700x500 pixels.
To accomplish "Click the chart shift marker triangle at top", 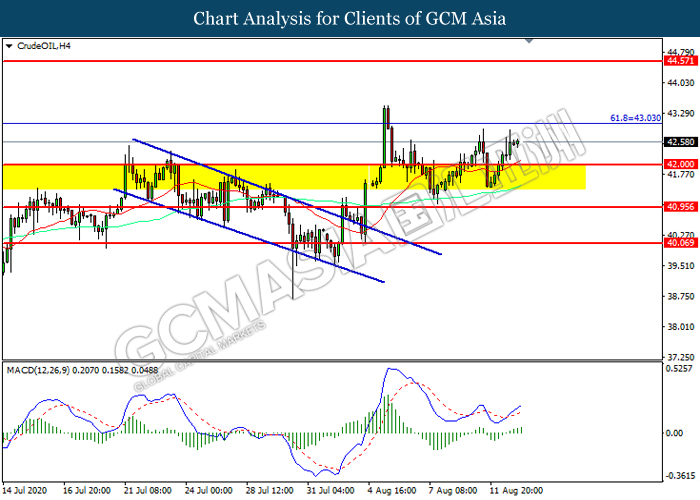I will coord(529,41).
